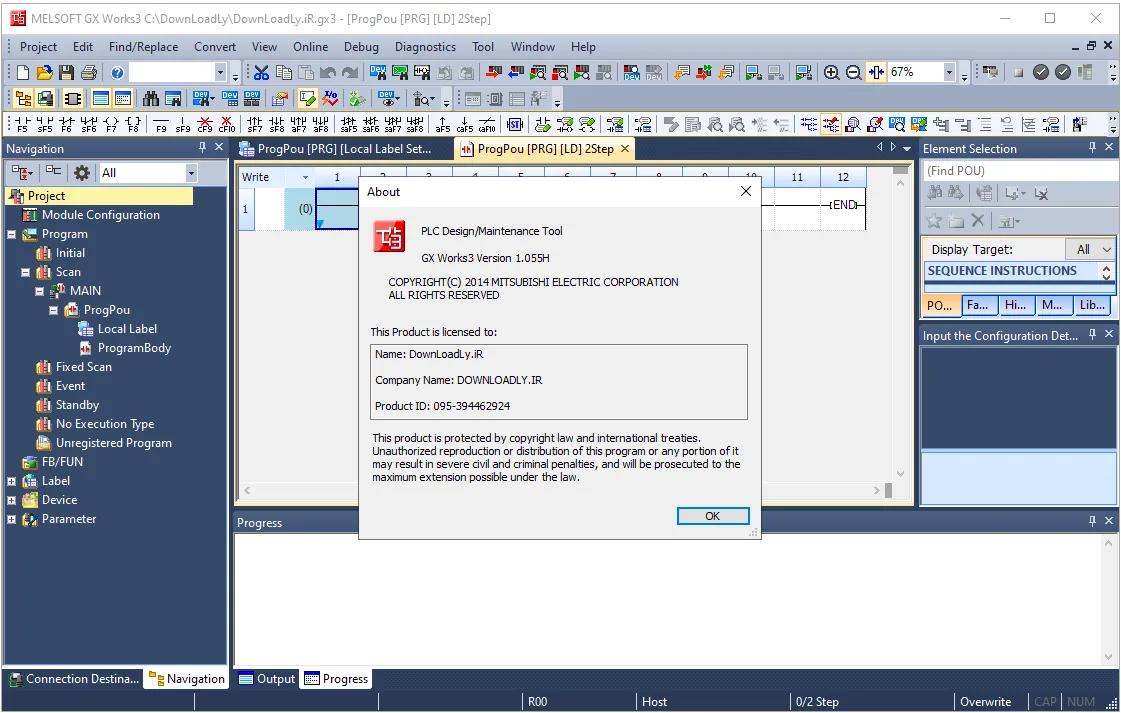The height and width of the screenshot is (713, 1121).
Task: Zoom out with the minus magnifier icon
Action: point(854,72)
